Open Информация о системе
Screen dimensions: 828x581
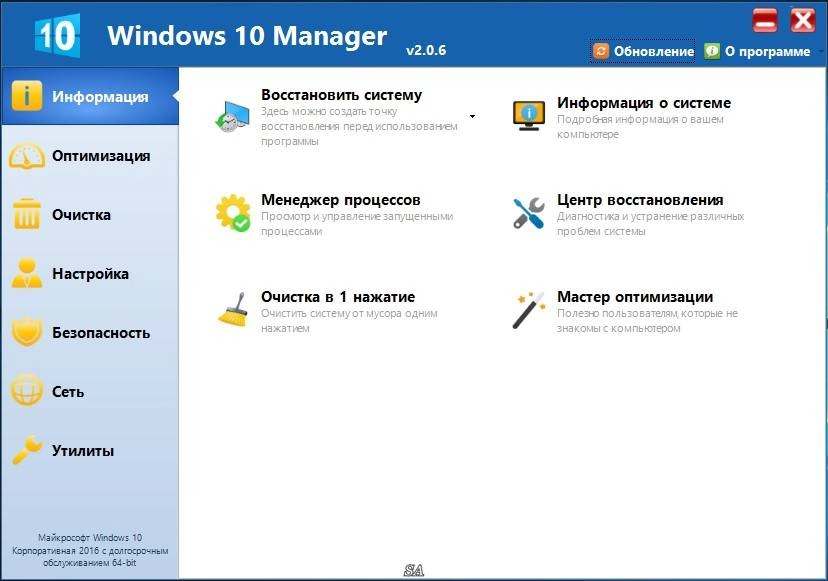click(644, 102)
